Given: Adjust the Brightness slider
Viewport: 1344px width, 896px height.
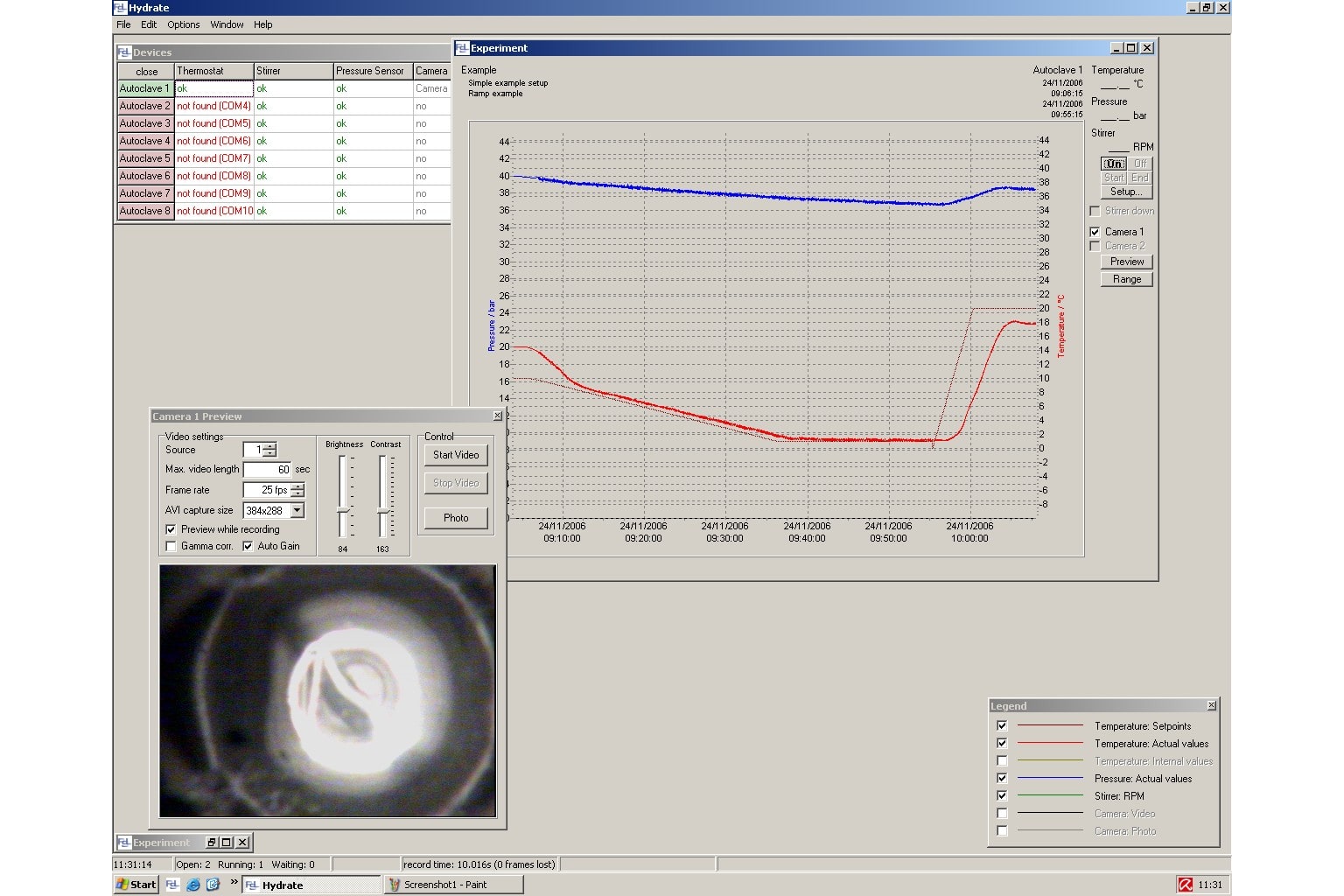Looking at the screenshot, I should [x=343, y=510].
